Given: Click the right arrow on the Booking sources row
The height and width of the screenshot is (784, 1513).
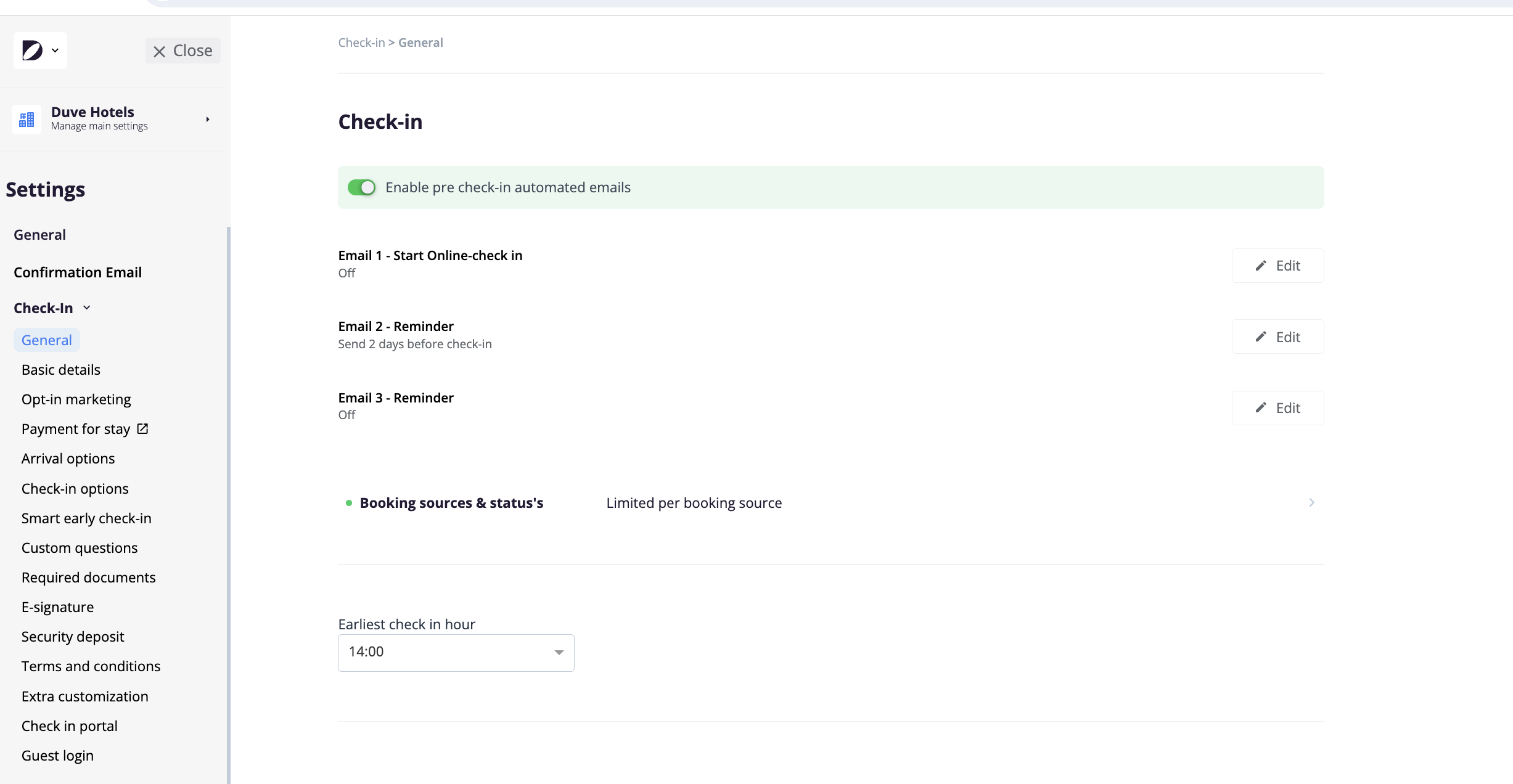Looking at the screenshot, I should 1311,502.
